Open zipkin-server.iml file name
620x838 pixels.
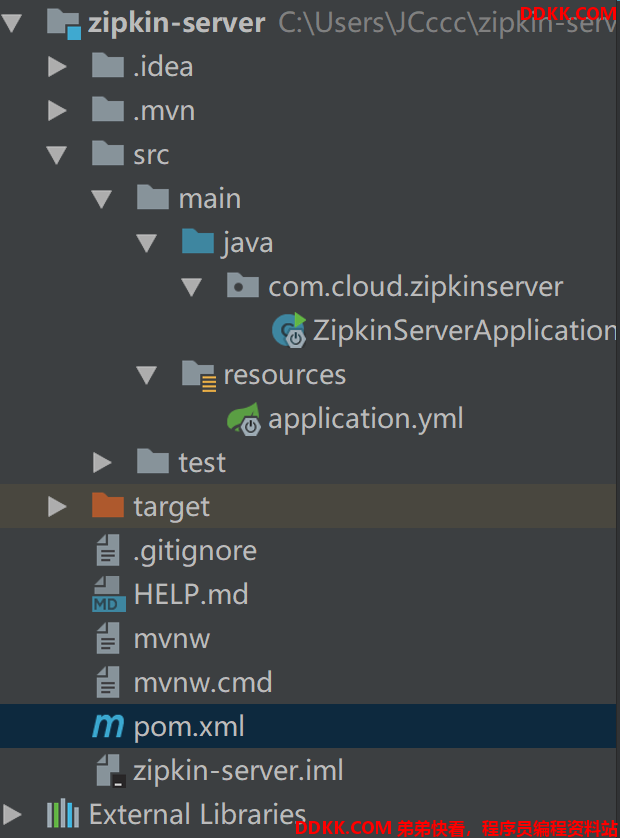[x=238, y=771]
